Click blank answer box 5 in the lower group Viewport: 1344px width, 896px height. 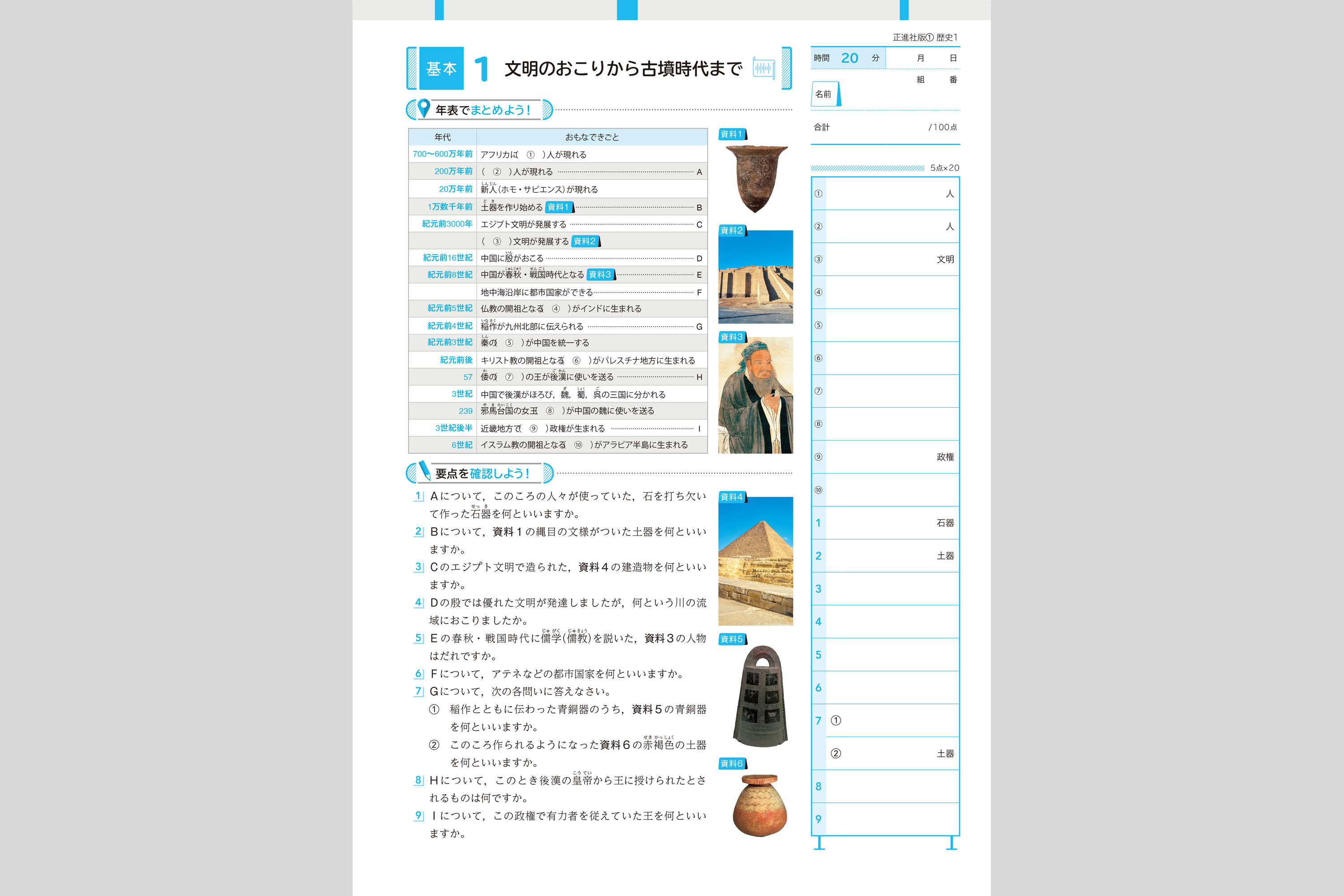(892, 655)
